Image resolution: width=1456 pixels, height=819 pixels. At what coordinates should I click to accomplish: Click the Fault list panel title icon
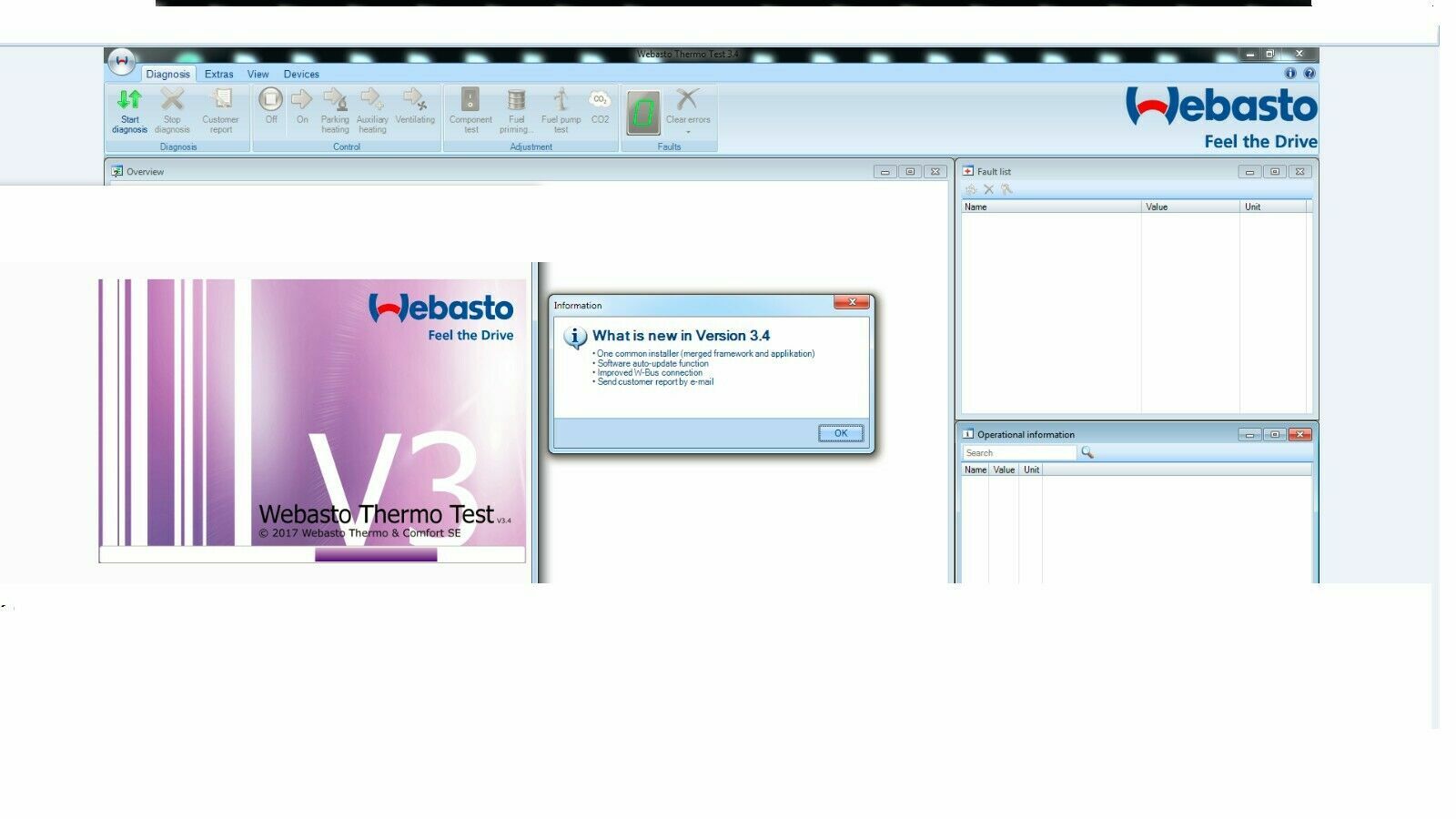(968, 171)
